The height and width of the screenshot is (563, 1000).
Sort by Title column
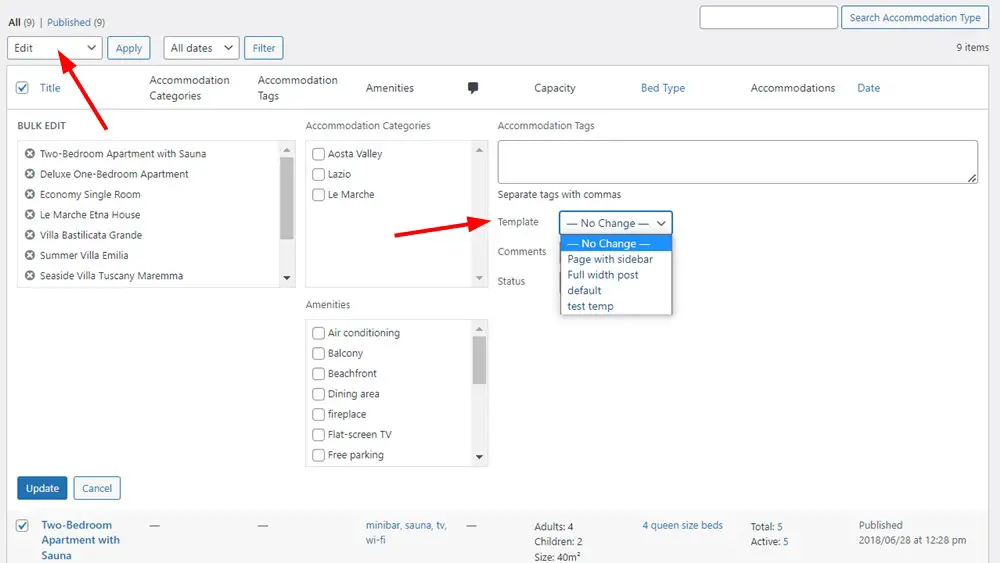coord(50,88)
